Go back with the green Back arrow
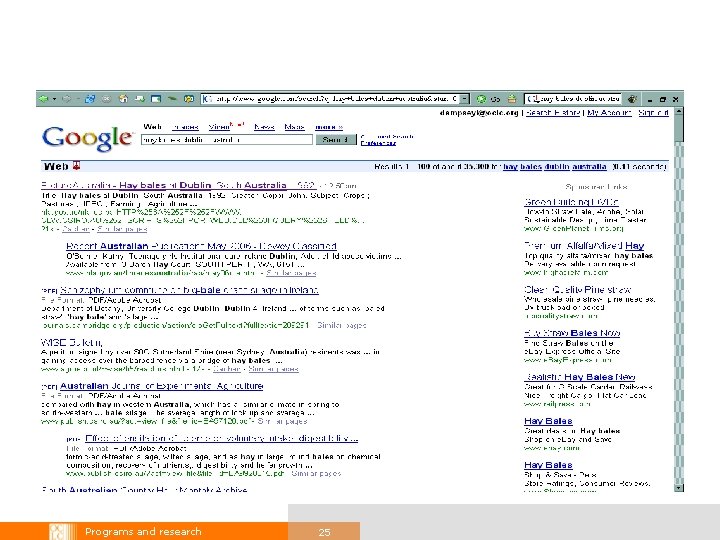This screenshot has height=540, width=720. pyautogui.click(x=44, y=99)
